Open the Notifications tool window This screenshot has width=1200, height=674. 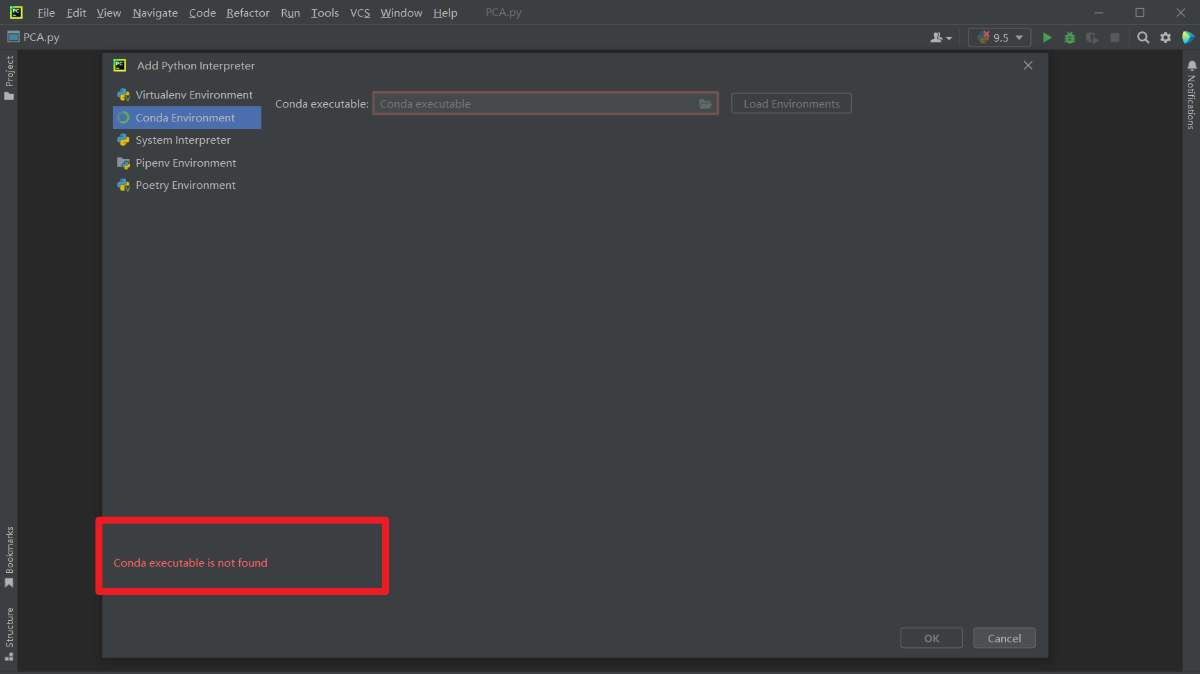(1191, 95)
